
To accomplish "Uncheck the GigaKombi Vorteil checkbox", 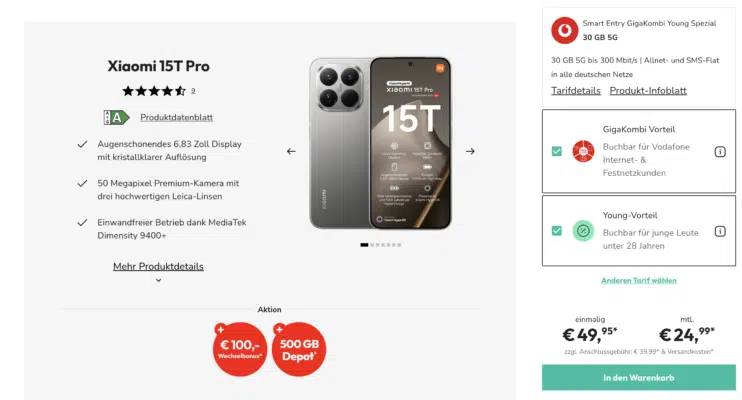I will (557, 152).
